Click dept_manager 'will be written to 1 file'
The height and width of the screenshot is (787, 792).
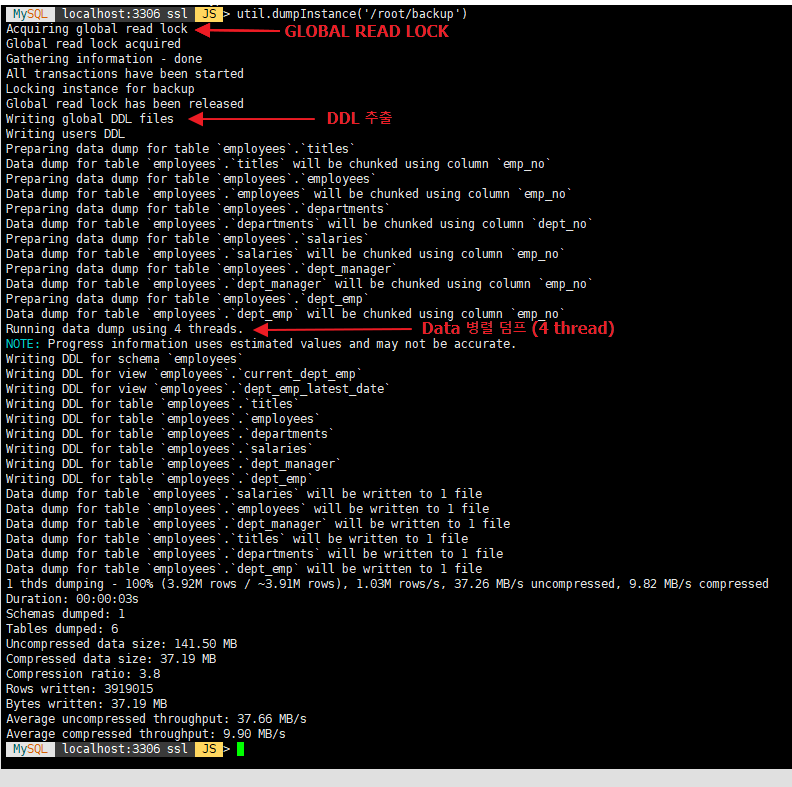[x=259, y=524]
